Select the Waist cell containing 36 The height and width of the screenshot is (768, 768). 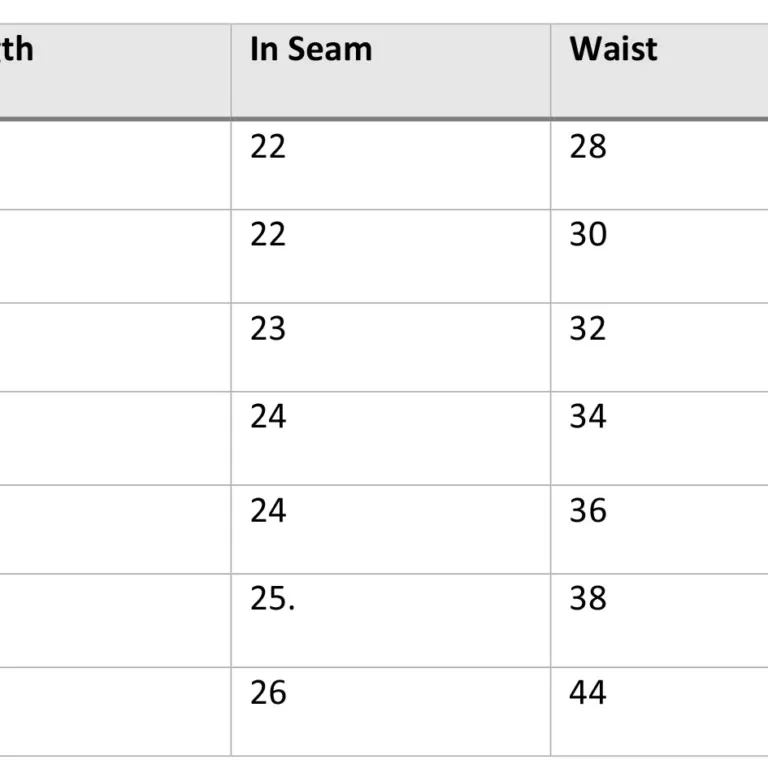(588, 511)
